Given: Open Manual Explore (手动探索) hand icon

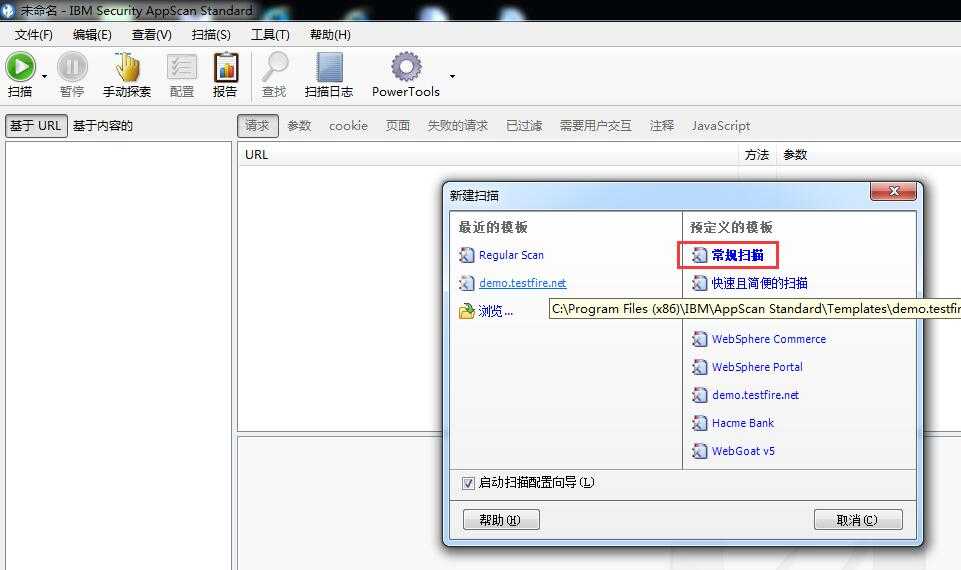Looking at the screenshot, I should click(x=127, y=67).
